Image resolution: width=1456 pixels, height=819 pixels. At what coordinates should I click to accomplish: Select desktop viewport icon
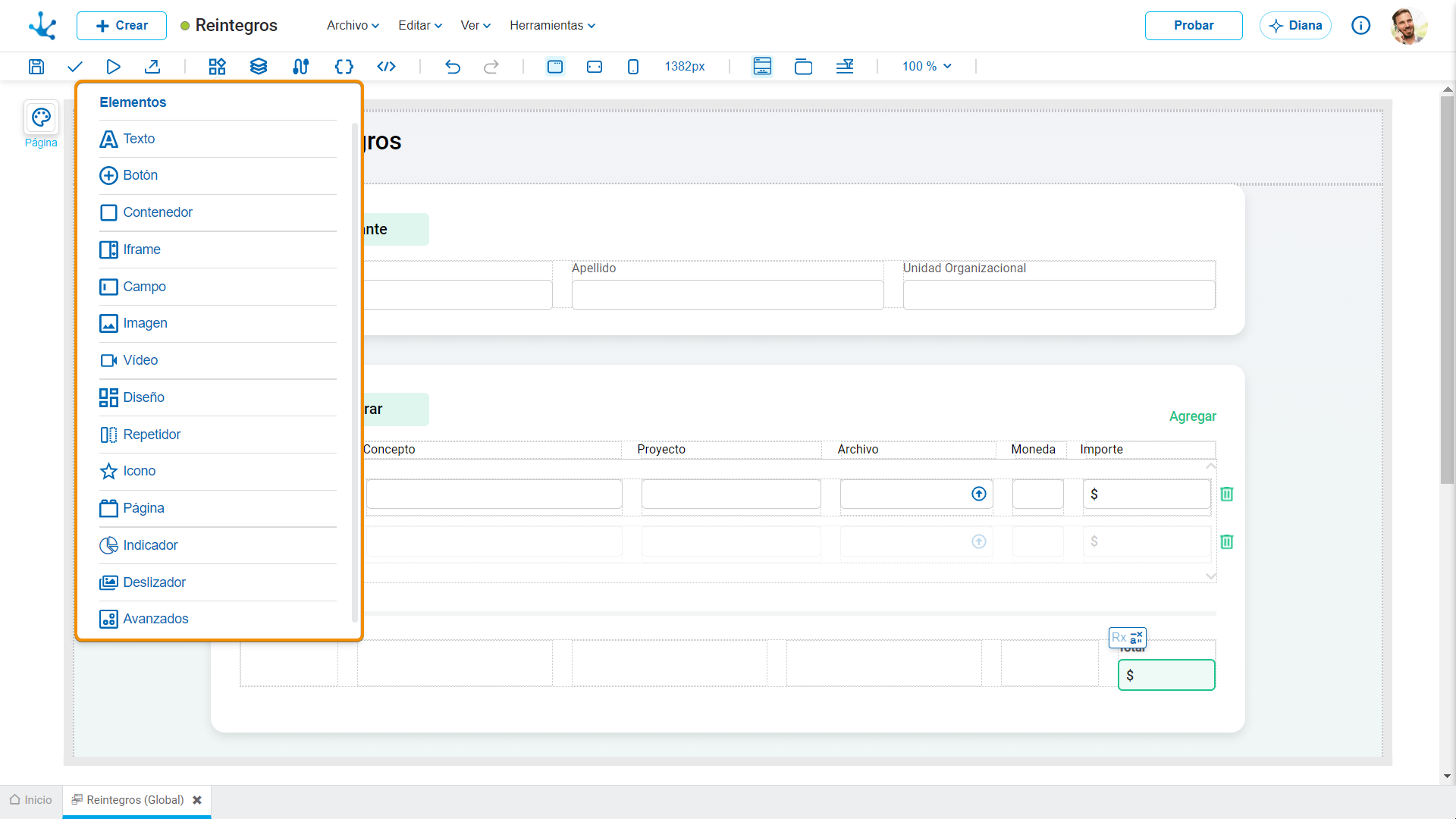pyautogui.click(x=555, y=67)
